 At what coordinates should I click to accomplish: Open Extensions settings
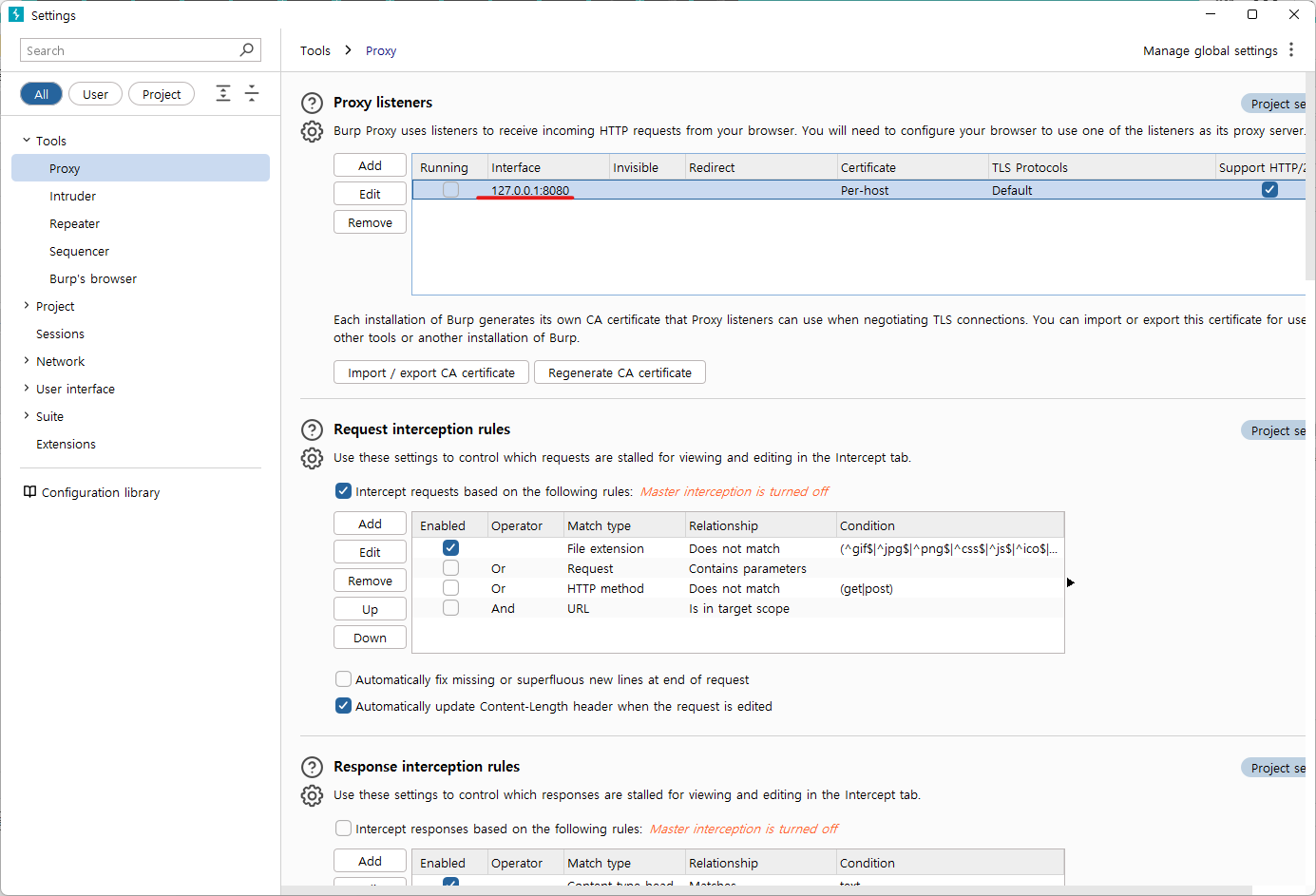[x=66, y=444]
